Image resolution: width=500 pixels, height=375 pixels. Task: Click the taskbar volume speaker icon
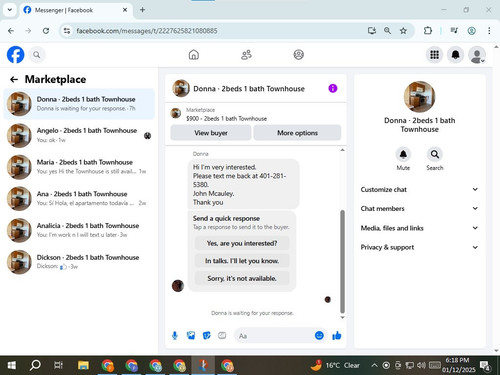pyautogui.click(x=421, y=365)
